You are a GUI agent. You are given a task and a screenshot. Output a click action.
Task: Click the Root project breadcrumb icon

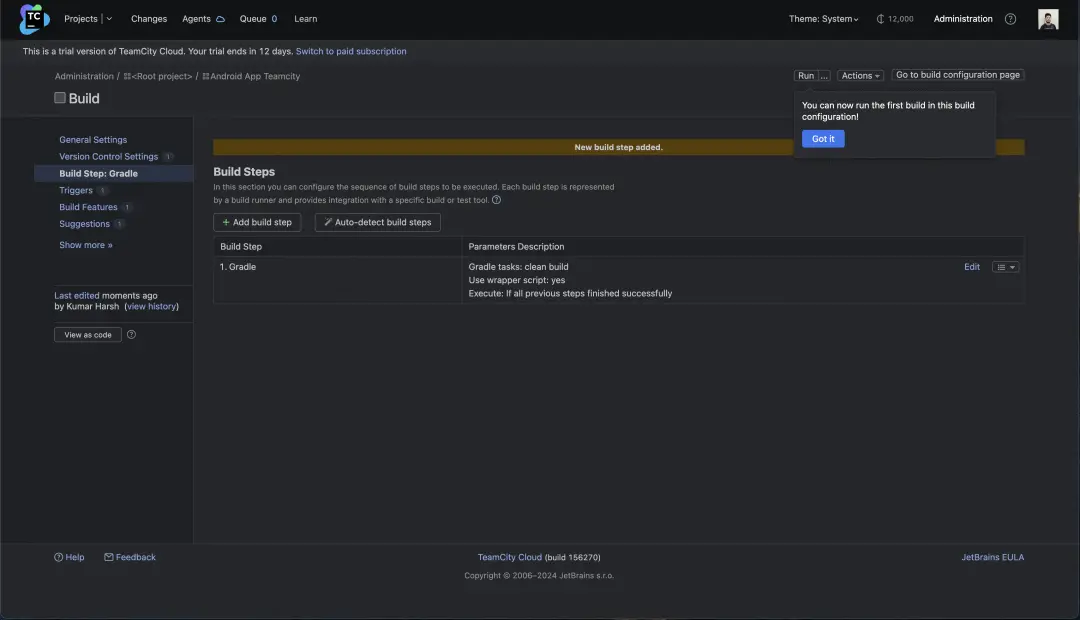[x=128, y=76]
